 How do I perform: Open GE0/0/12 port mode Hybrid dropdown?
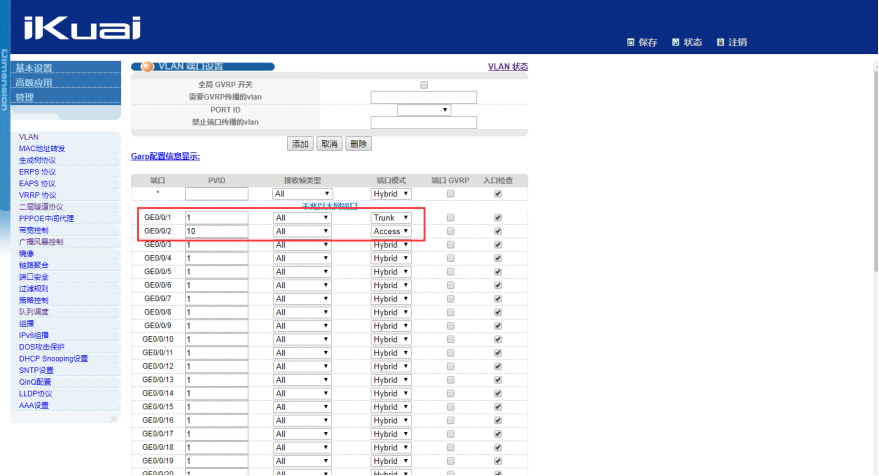391,366
